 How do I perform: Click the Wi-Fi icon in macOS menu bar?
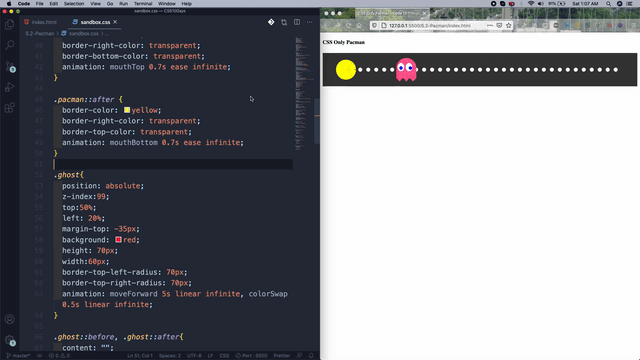click(531, 4)
